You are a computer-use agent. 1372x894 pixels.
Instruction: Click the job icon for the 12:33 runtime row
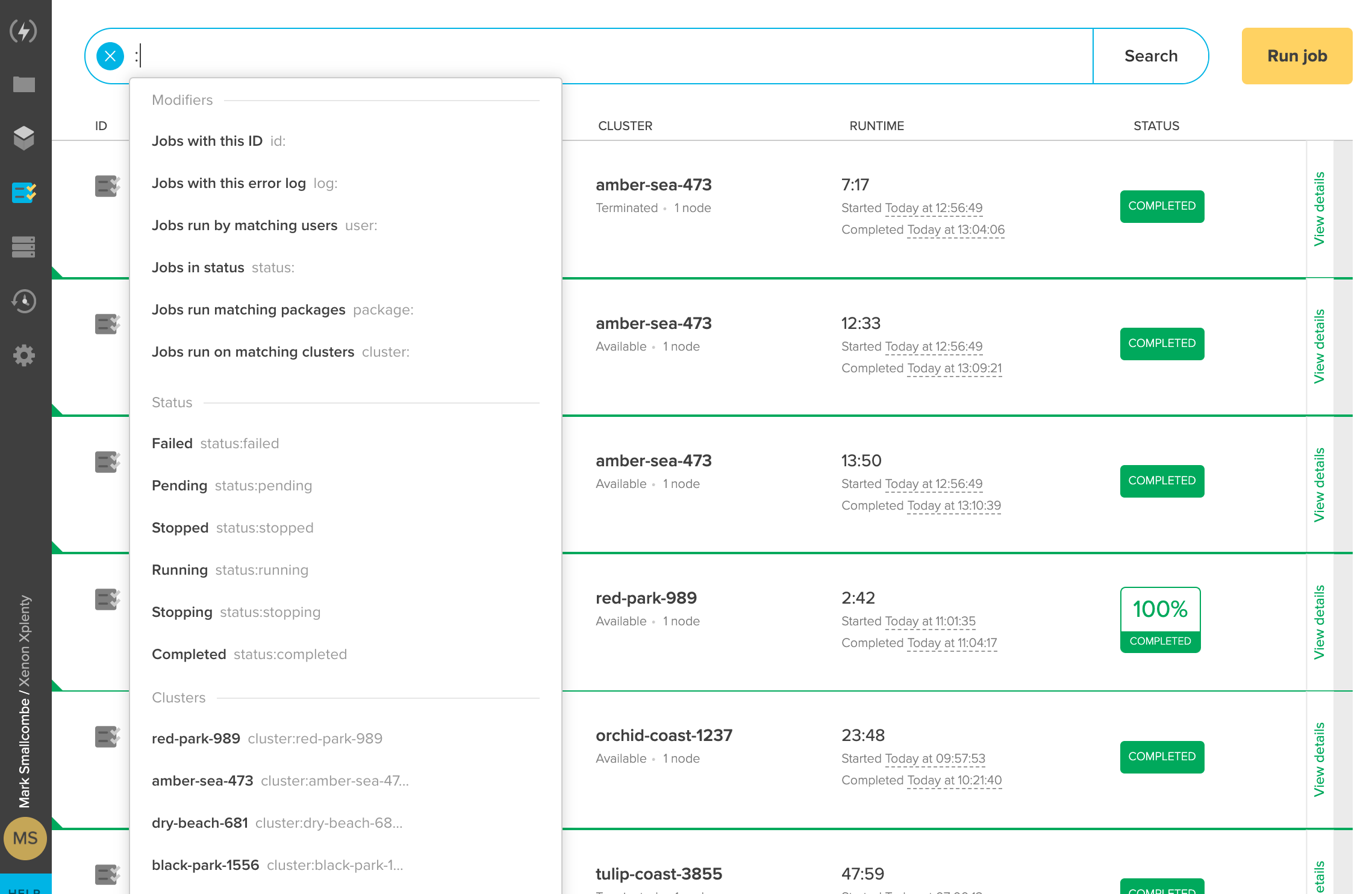coord(107,324)
